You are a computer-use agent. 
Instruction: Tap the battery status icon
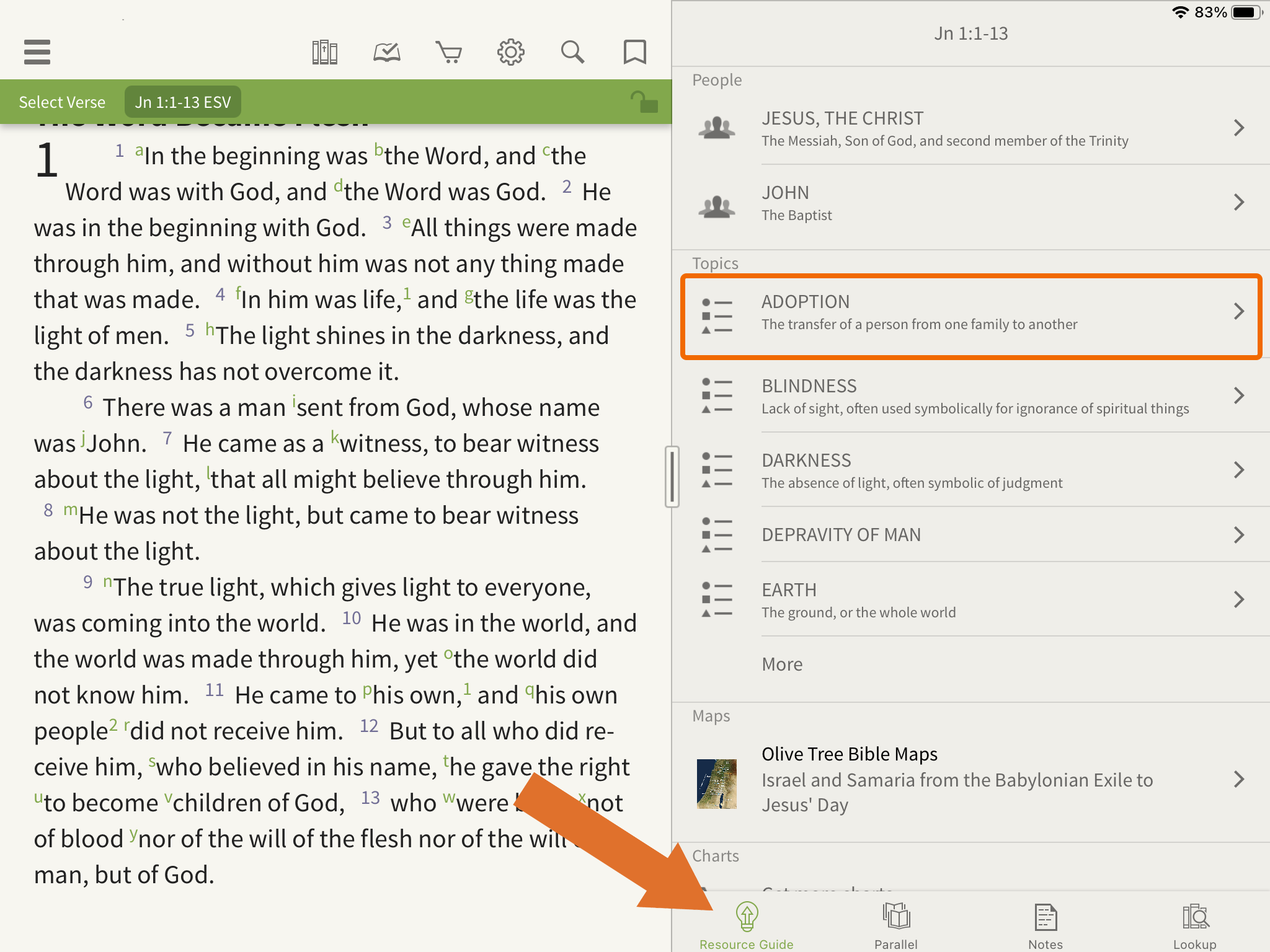coord(1246,12)
